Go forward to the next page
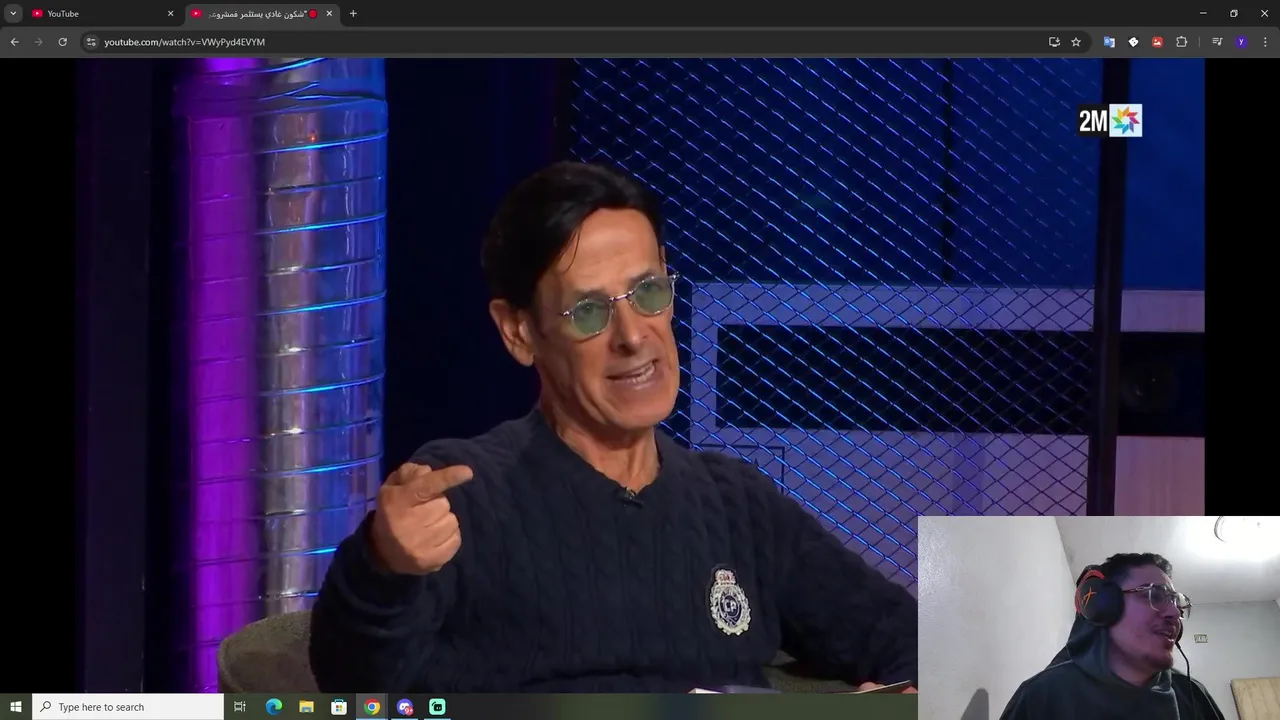 38,42
